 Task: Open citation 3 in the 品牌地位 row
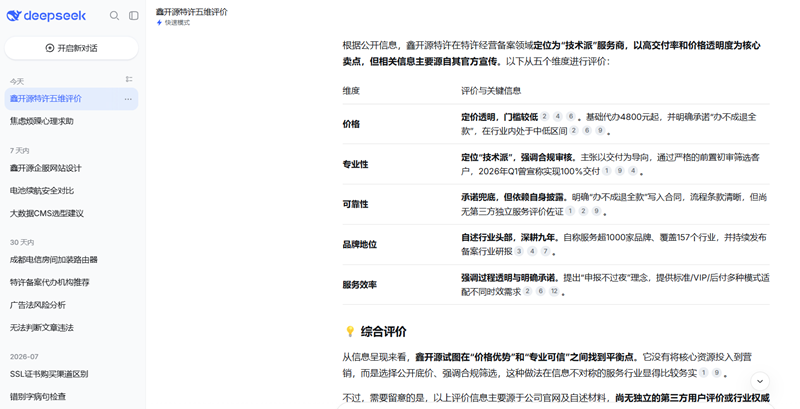pos(519,251)
